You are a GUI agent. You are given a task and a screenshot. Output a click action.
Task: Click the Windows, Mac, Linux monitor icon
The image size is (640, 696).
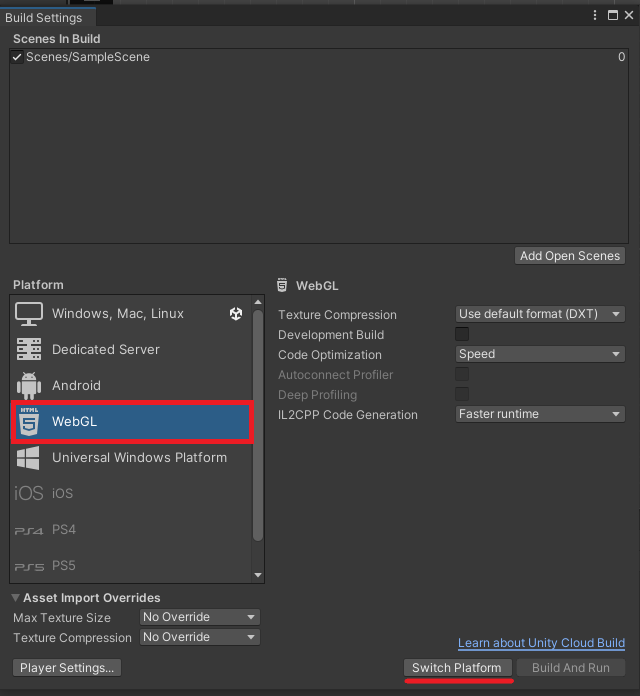[29, 314]
